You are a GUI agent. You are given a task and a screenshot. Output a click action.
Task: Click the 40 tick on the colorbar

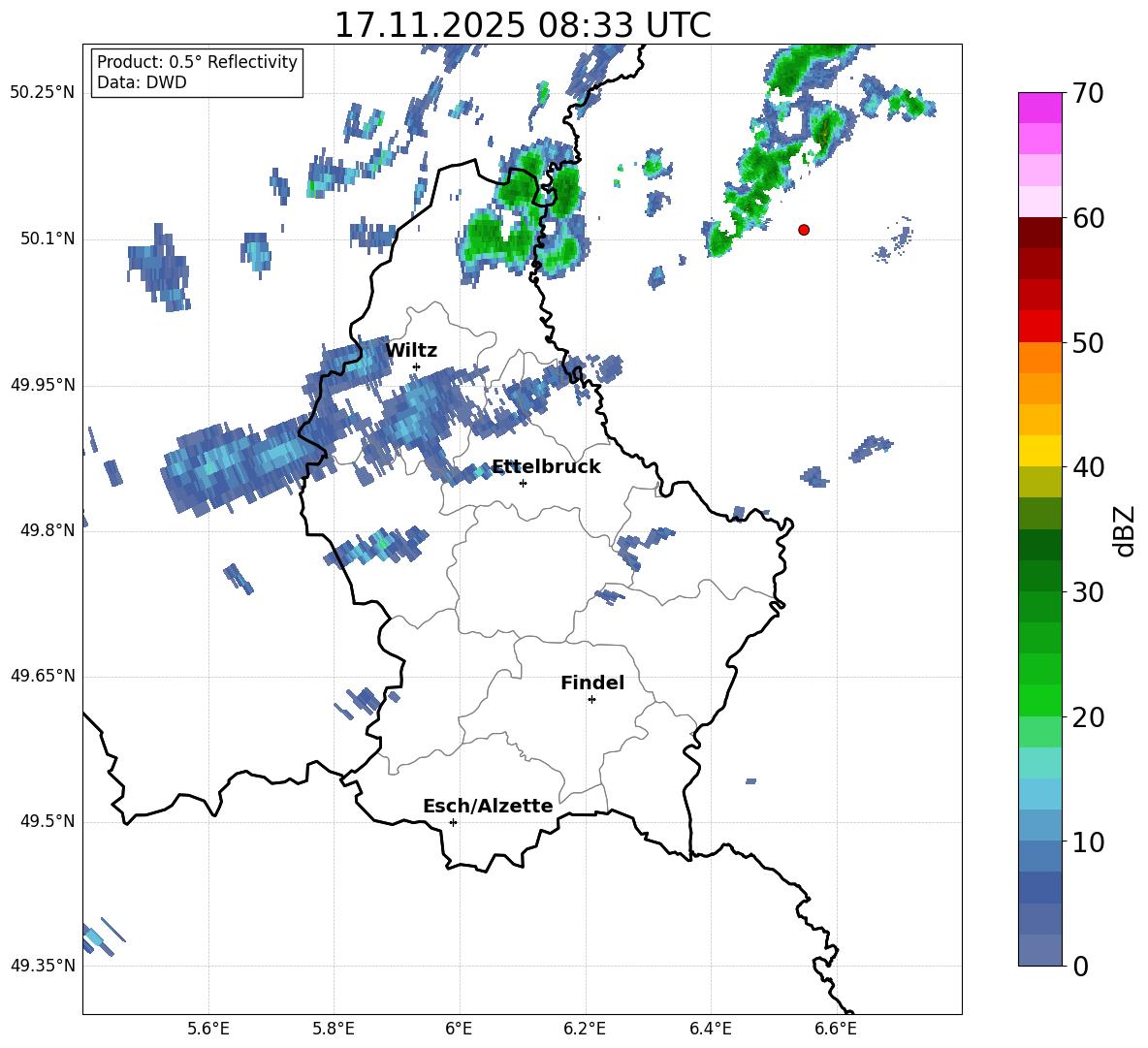pyautogui.click(x=1088, y=467)
